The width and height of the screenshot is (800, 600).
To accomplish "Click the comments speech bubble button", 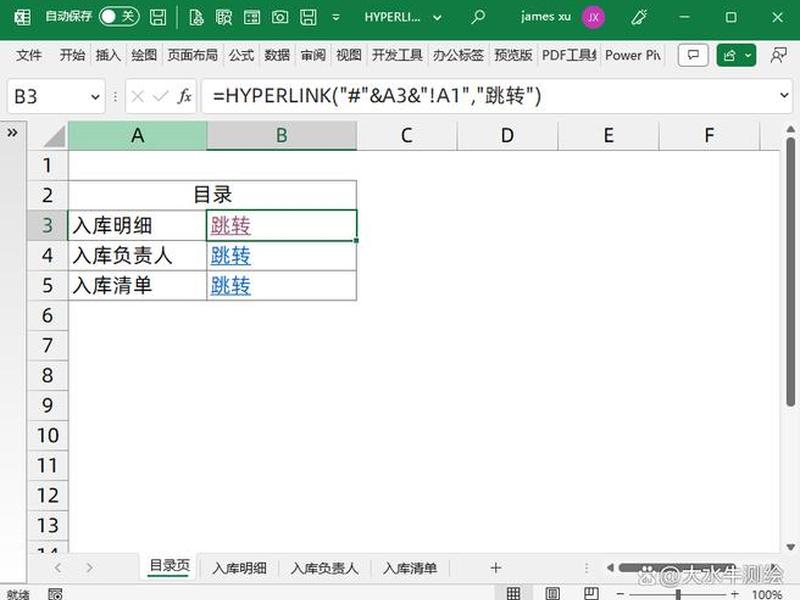I will 693,55.
